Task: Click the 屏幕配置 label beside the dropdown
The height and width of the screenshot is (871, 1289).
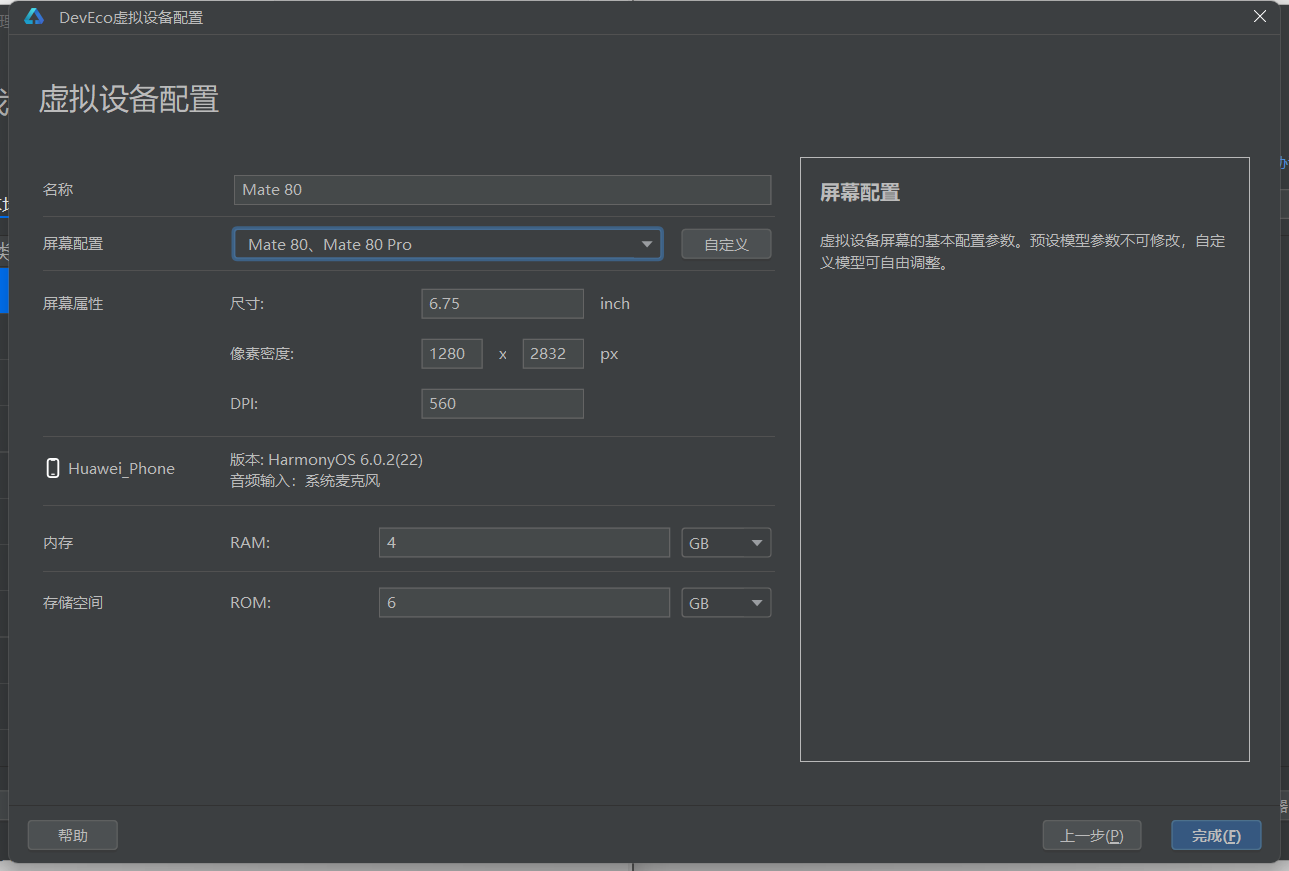Action: pyautogui.click(x=73, y=244)
